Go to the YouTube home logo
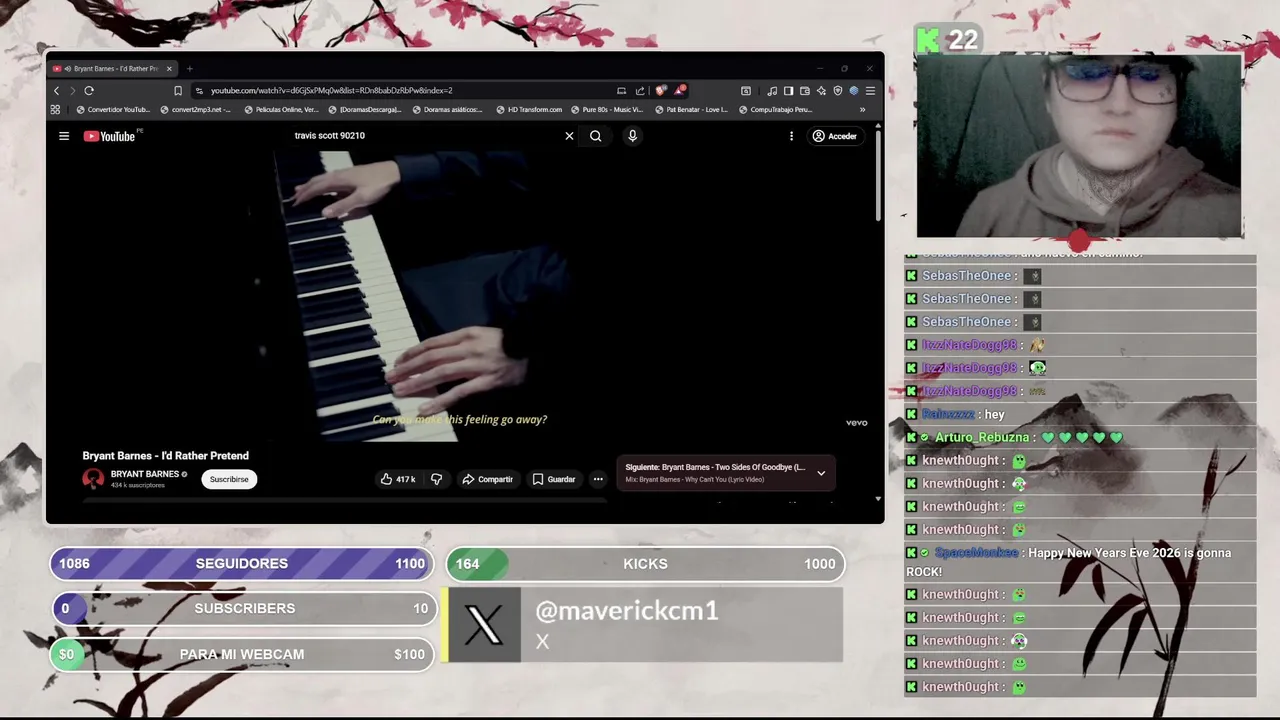The image size is (1280, 720). click(109, 136)
